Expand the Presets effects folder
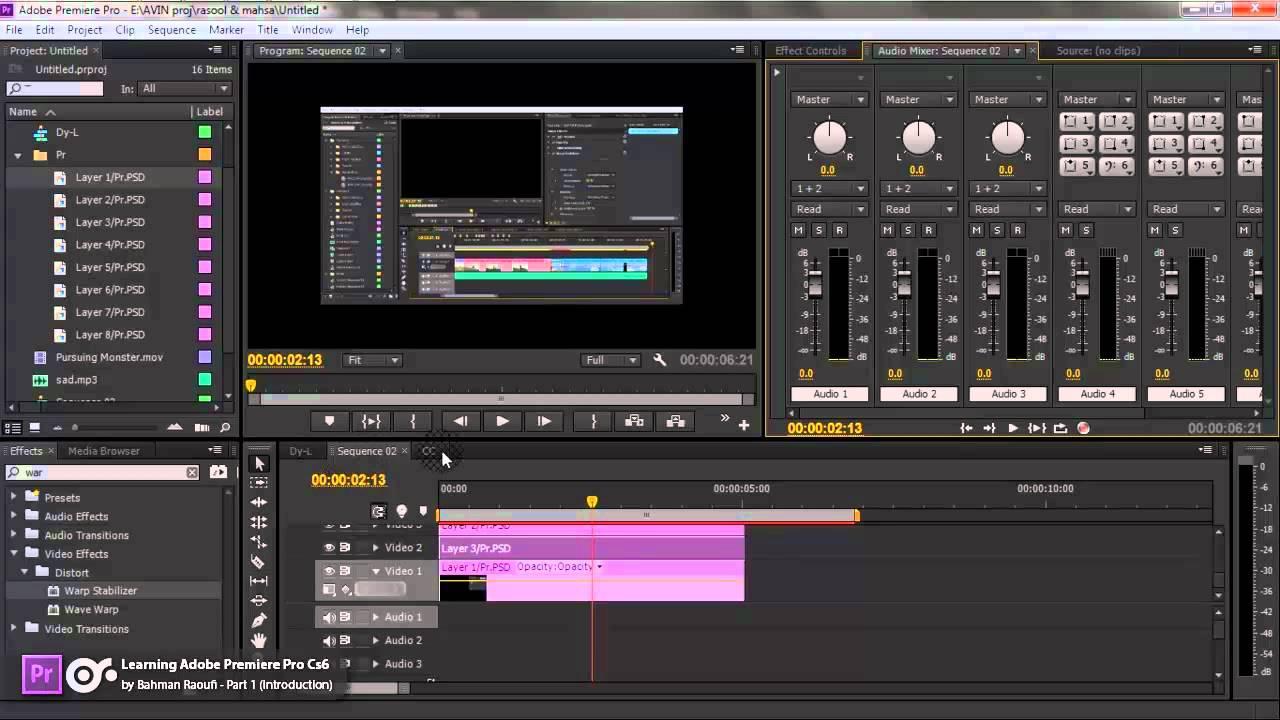Screen dimensions: 1280x720 pyautogui.click(x=14, y=497)
